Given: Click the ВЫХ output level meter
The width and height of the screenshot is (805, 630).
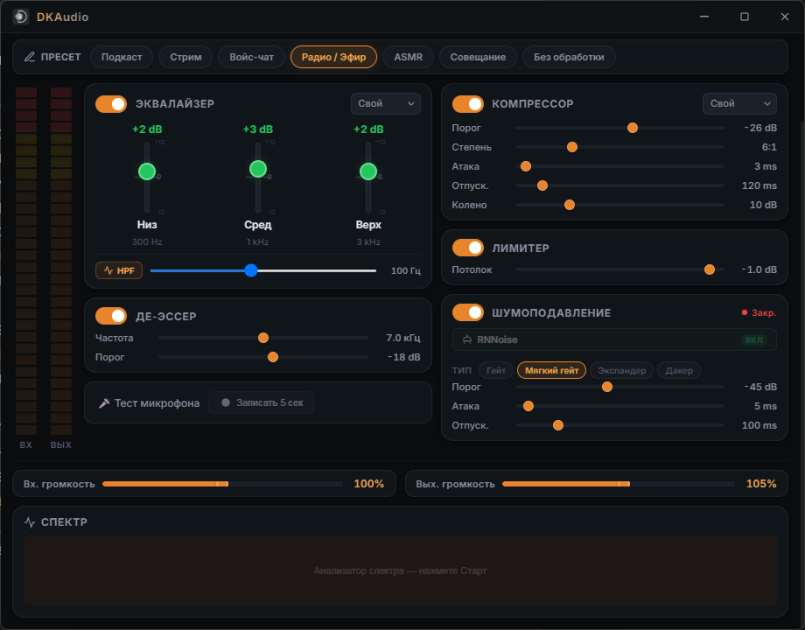Looking at the screenshot, I should [x=61, y=261].
